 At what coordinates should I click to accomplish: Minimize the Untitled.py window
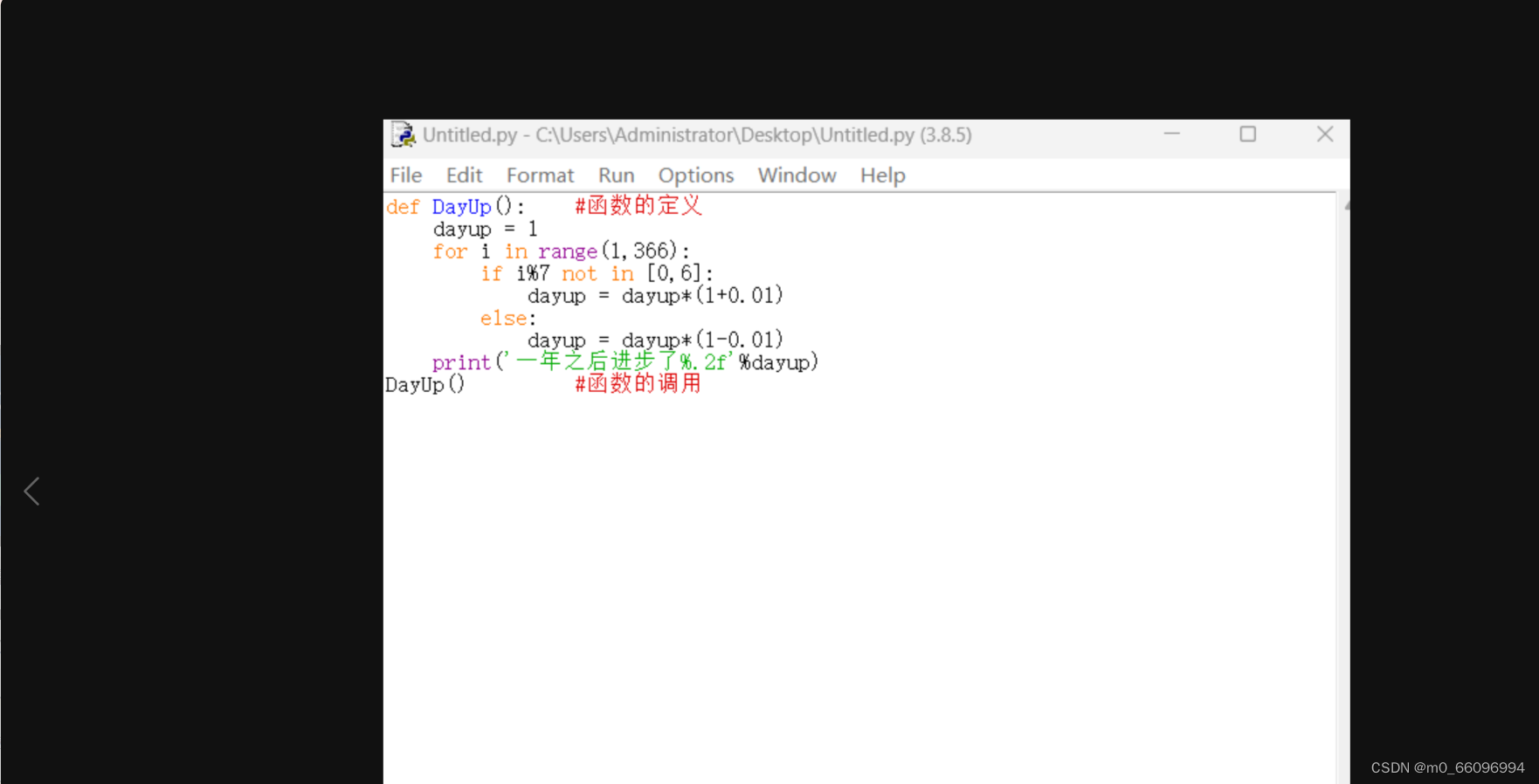click(1171, 134)
